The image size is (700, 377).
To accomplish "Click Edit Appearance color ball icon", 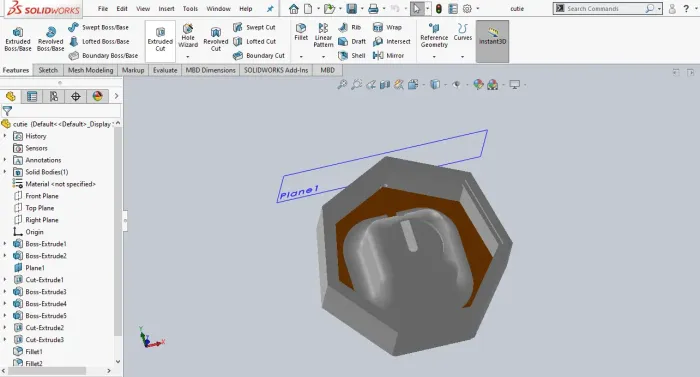I will 478,84.
